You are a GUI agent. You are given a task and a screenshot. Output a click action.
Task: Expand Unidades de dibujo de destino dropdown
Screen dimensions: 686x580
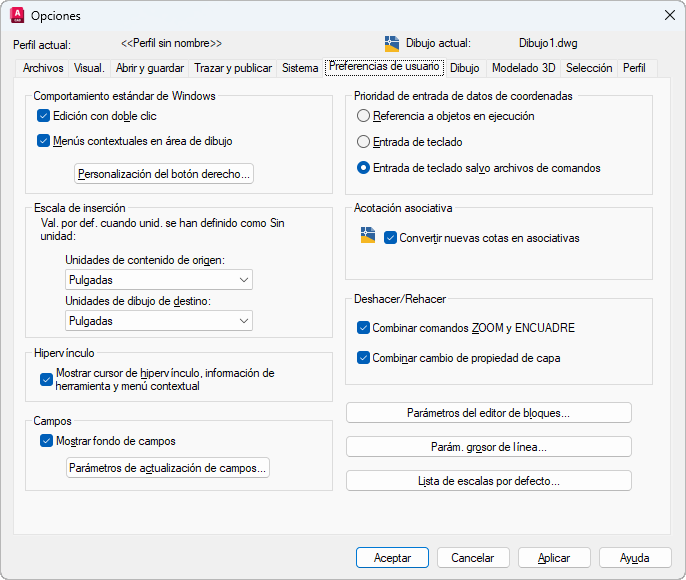158,321
